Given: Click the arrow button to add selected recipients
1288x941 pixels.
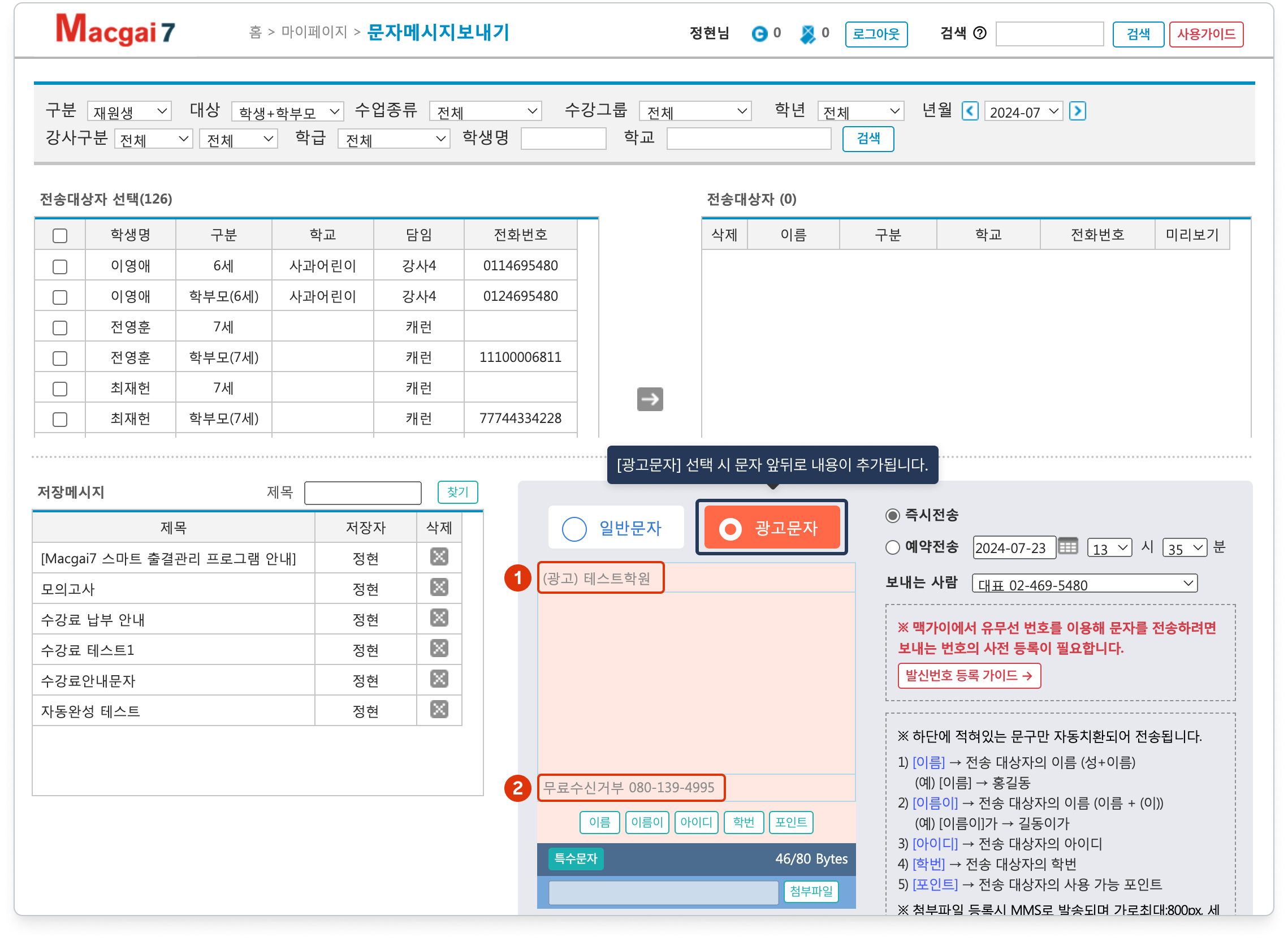Looking at the screenshot, I should click(x=650, y=399).
